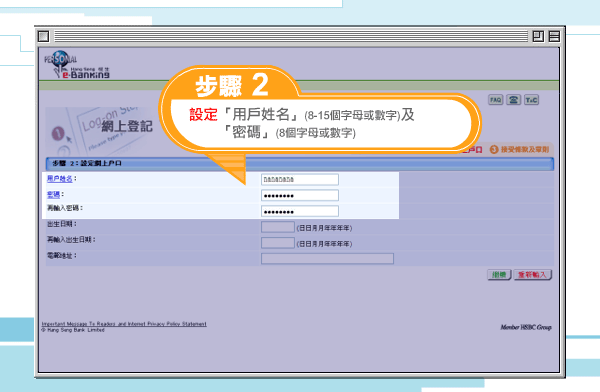Click the telephone contact icon
The width and height of the screenshot is (600, 392).
tap(514, 100)
